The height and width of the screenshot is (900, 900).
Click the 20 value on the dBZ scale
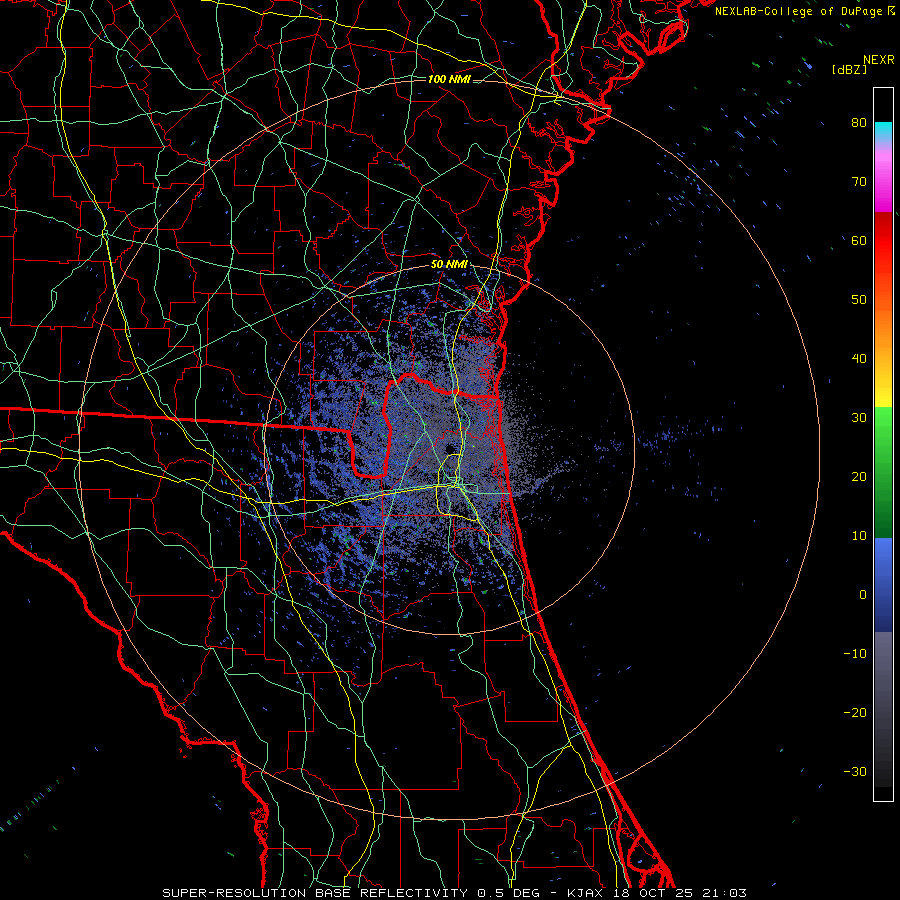[x=859, y=477]
